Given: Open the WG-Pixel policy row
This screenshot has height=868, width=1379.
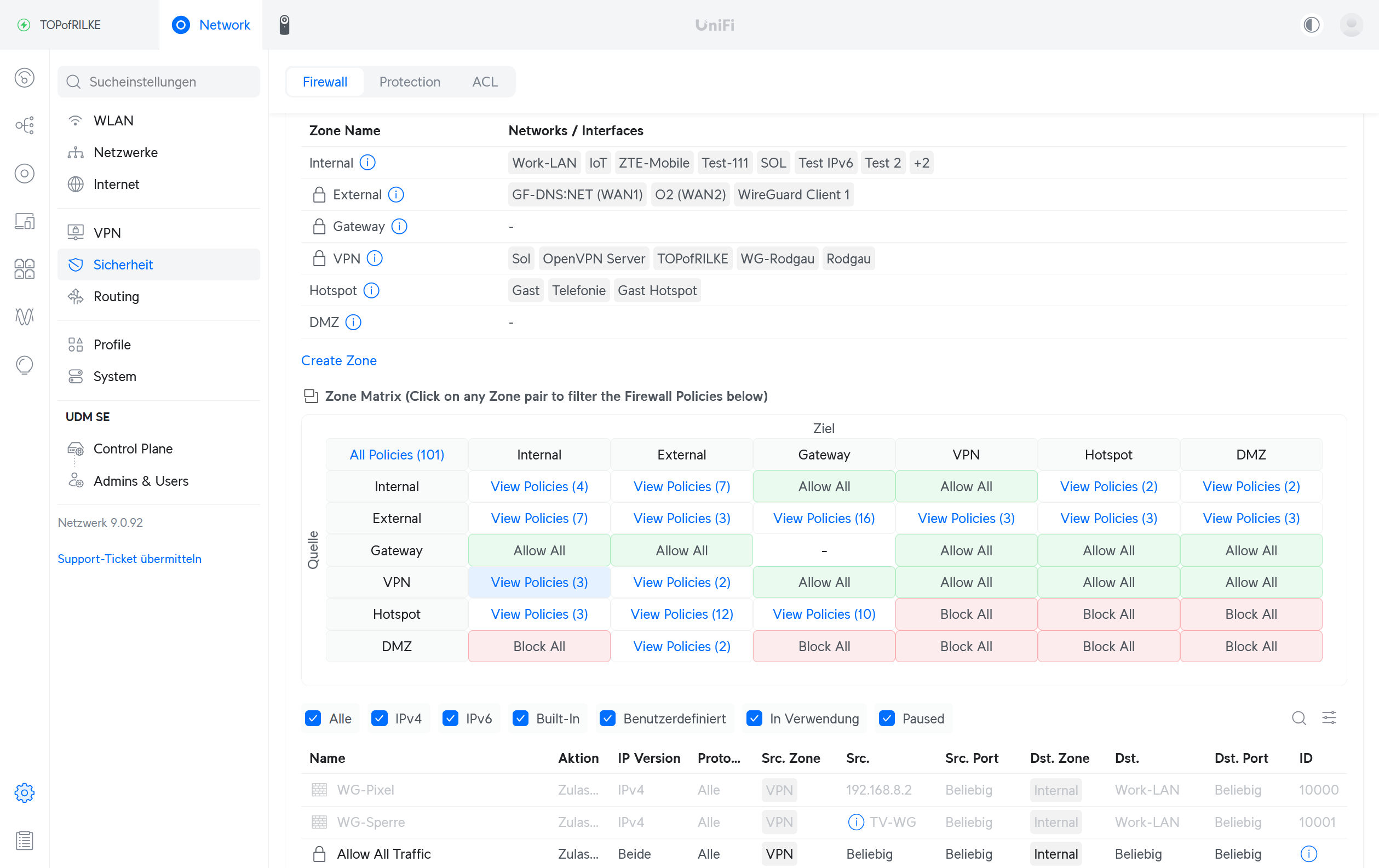Looking at the screenshot, I should click(824, 790).
